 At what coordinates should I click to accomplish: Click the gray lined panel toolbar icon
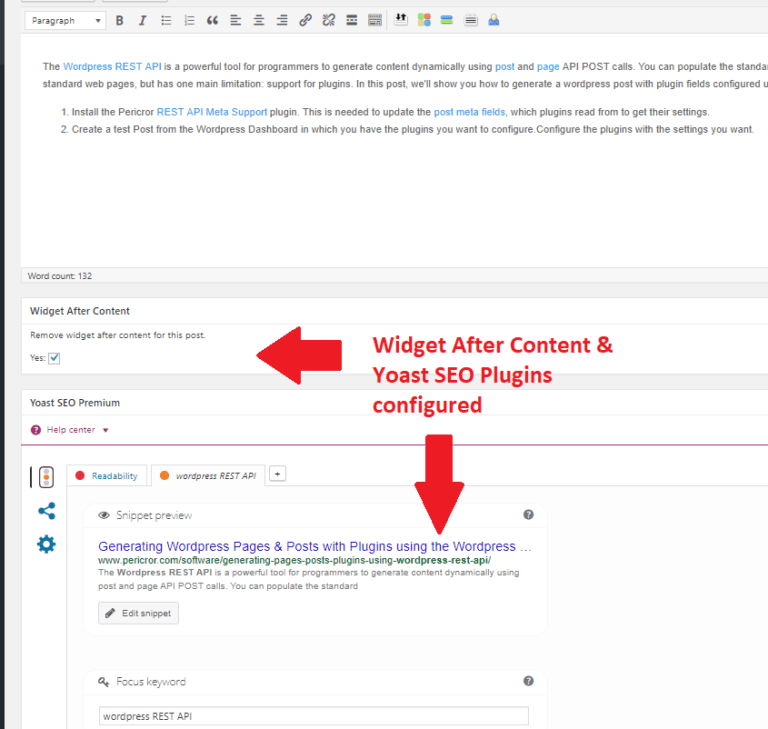click(x=471, y=20)
